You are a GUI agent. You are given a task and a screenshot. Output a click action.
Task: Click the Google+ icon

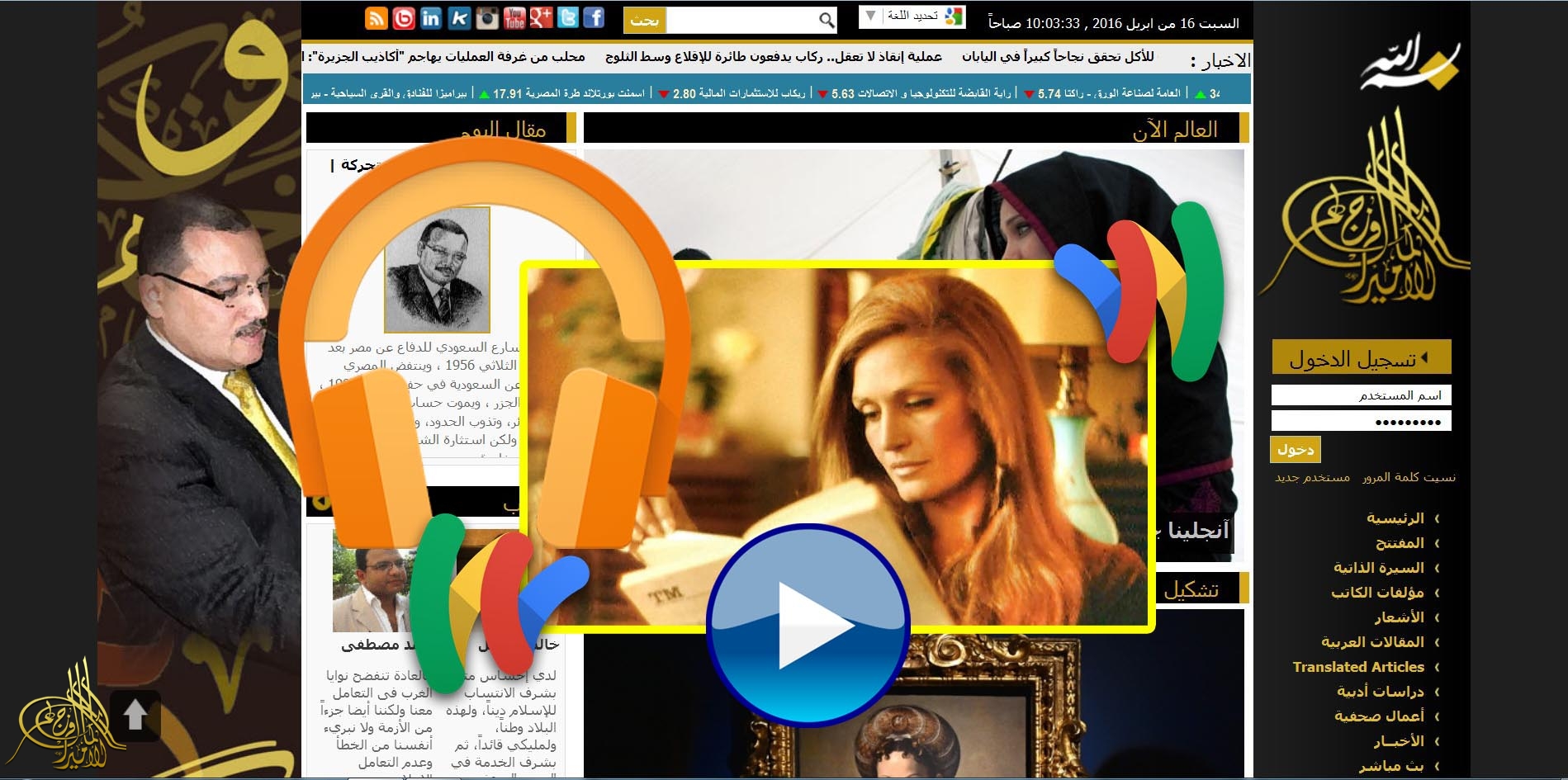[x=541, y=18]
